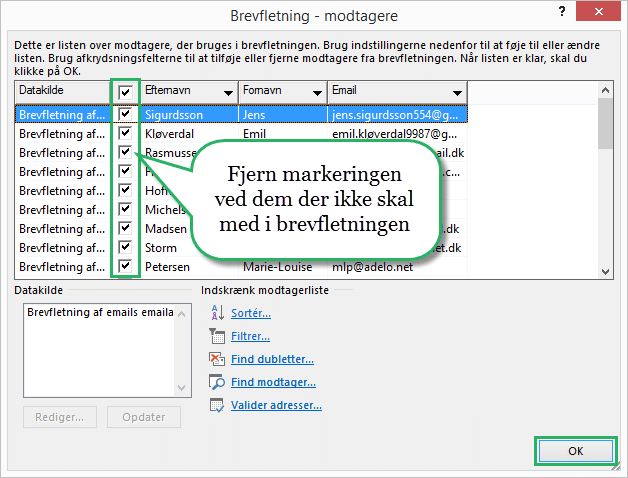Click recipient list scroll down arrow

(605, 271)
